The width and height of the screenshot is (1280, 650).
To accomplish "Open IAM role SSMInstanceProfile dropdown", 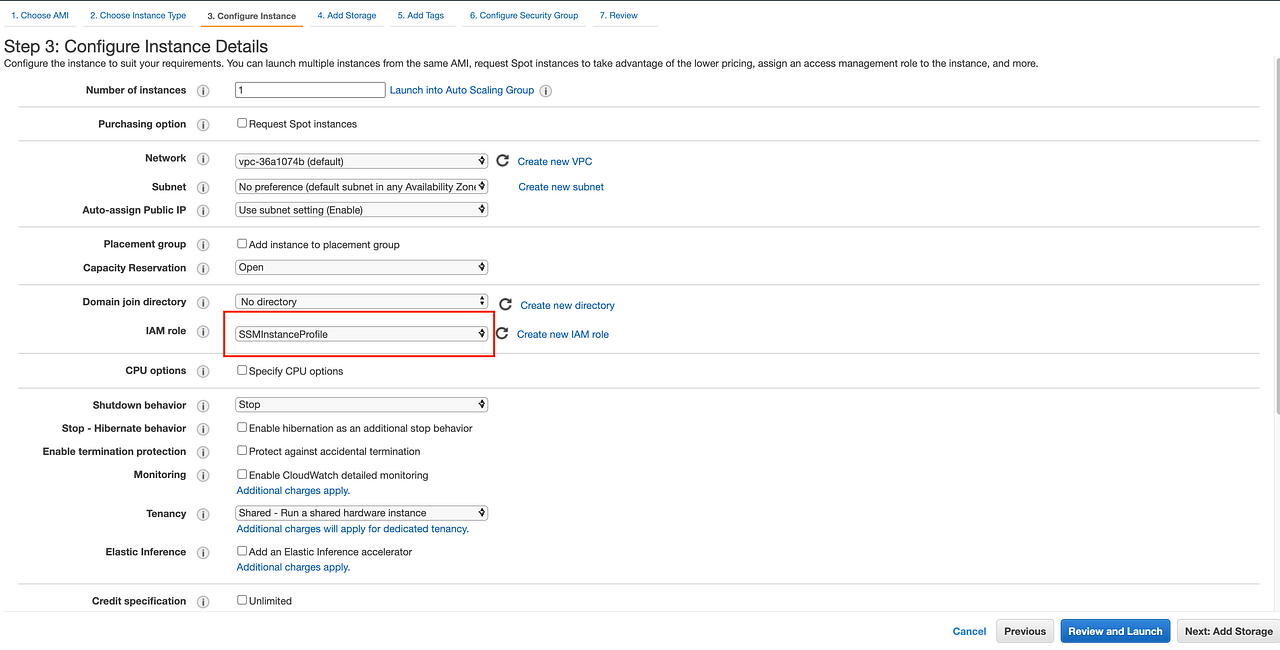I will [x=361, y=334].
